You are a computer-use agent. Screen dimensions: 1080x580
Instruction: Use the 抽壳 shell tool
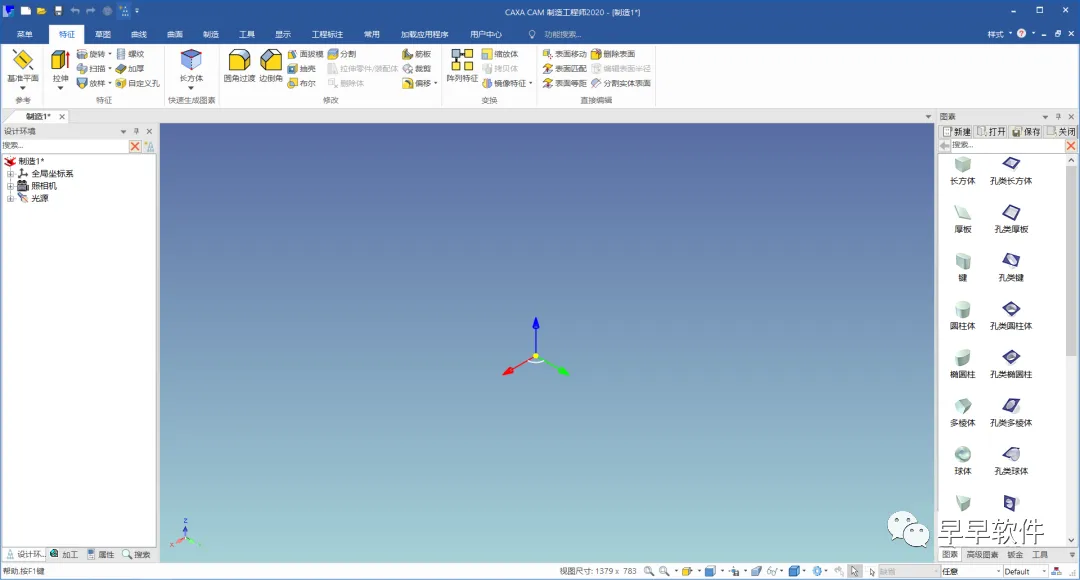[302, 68]
